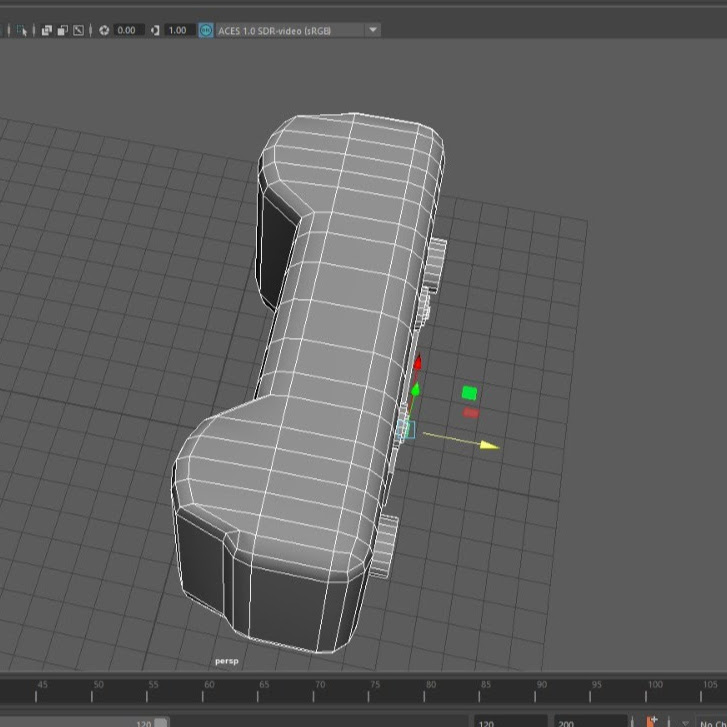The width and height of the screenshot is (727, 727).
Task: Click the playback end field showing 120
Action: tap(510, 722)
